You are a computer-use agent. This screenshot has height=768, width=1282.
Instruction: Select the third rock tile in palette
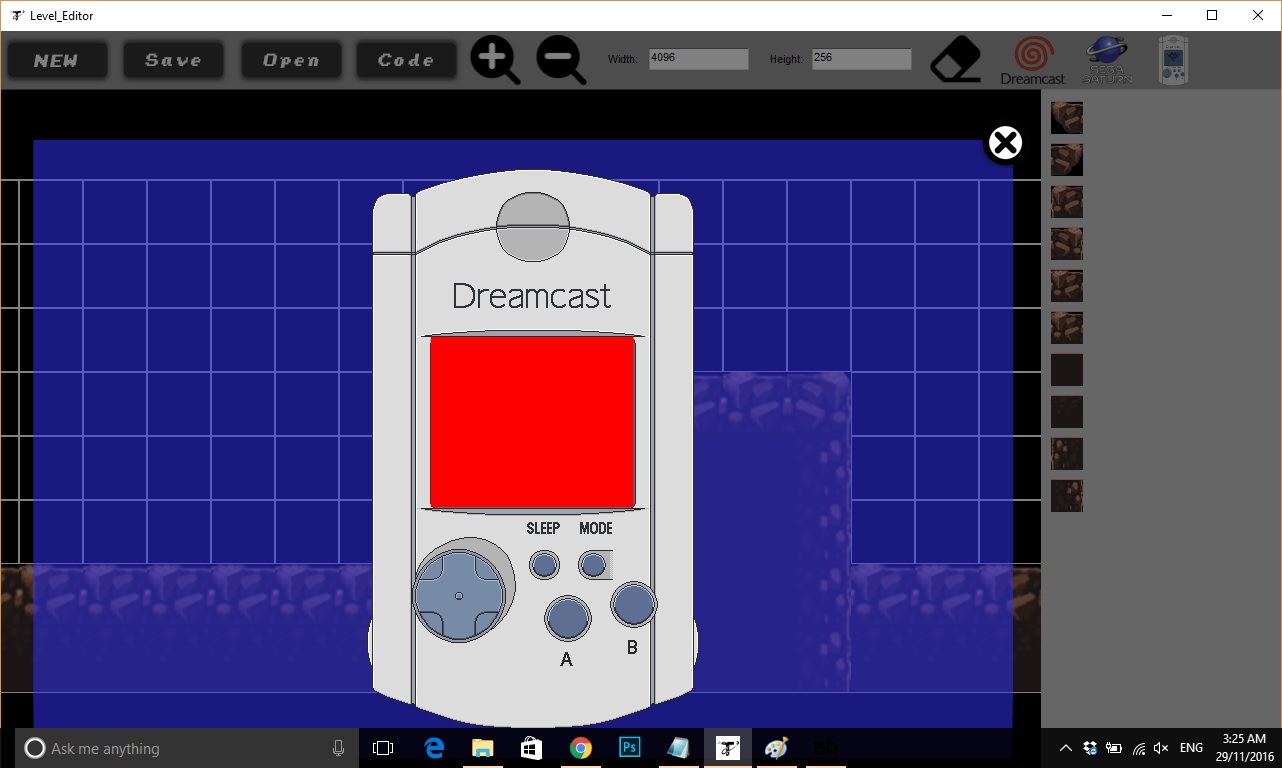pos(1067,202)
